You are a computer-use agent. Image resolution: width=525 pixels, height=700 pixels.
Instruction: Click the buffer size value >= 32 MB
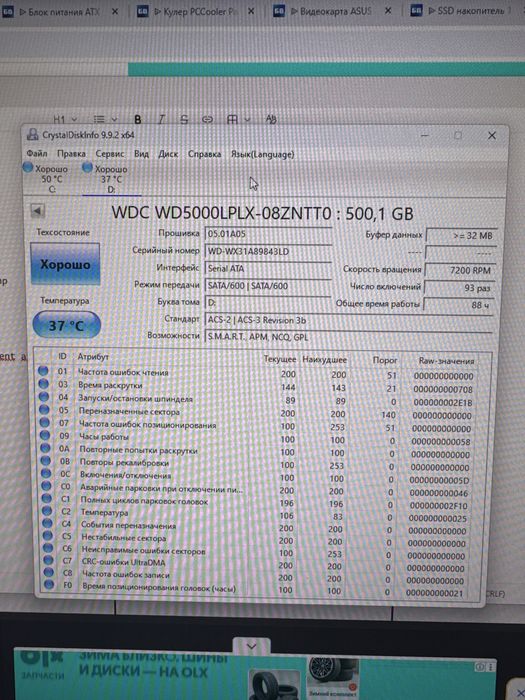tap(461, 235)
